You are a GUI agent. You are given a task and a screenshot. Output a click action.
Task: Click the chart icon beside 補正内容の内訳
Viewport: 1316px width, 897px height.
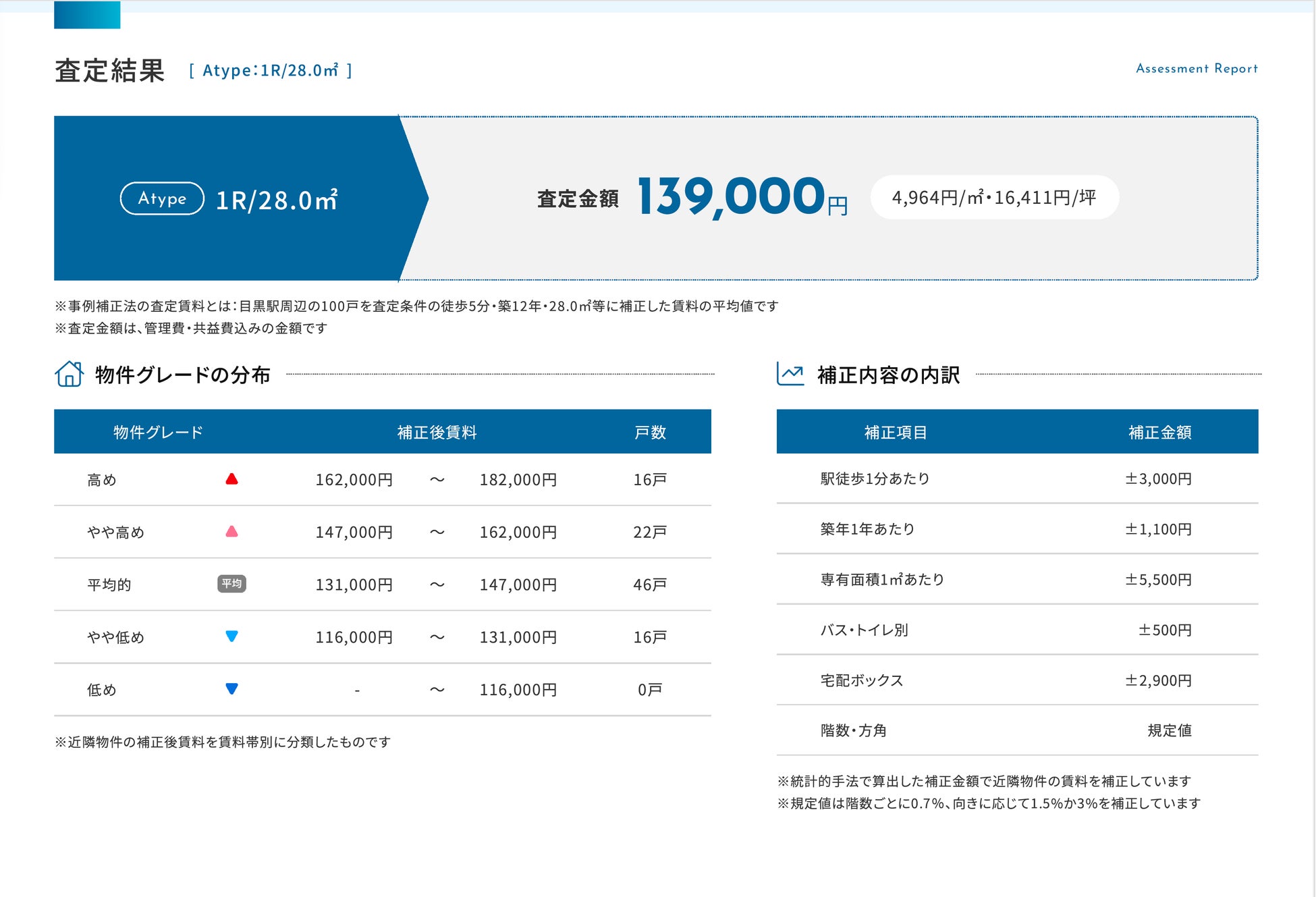point(790,374)
